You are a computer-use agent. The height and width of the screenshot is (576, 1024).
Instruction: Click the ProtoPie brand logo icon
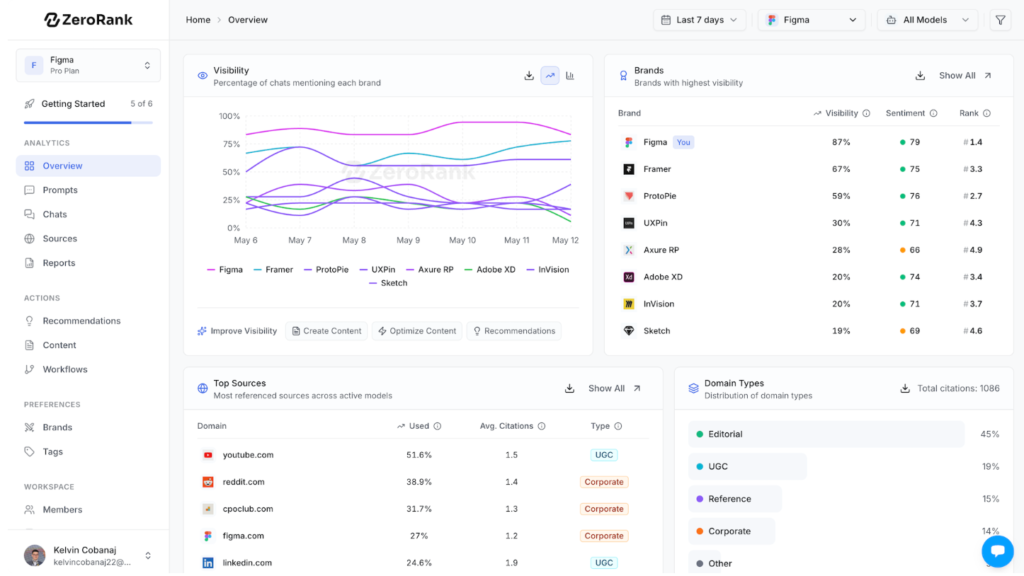(x=629, y=196)
